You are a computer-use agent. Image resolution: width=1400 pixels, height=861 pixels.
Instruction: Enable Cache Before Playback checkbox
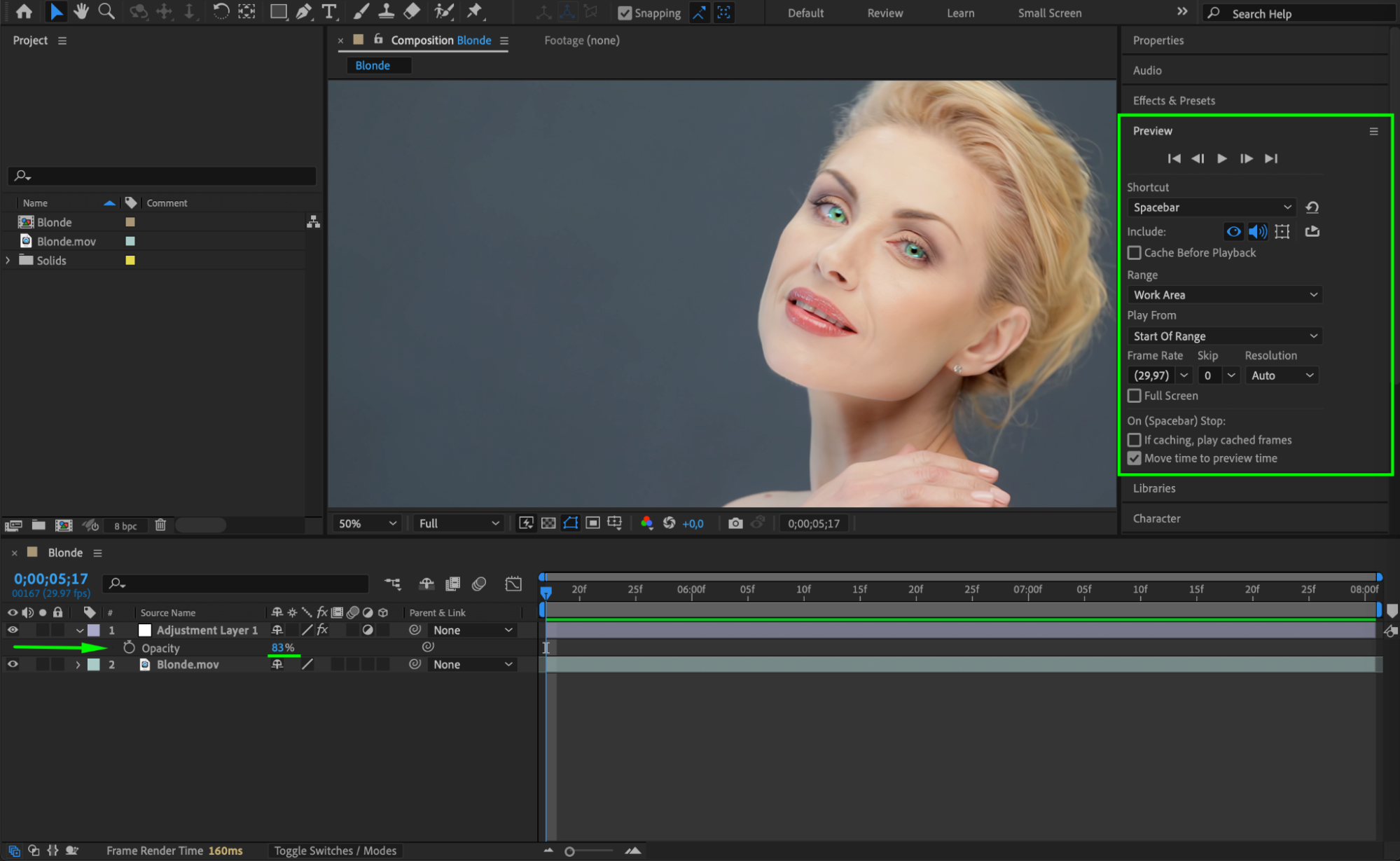pos(1135,252)
